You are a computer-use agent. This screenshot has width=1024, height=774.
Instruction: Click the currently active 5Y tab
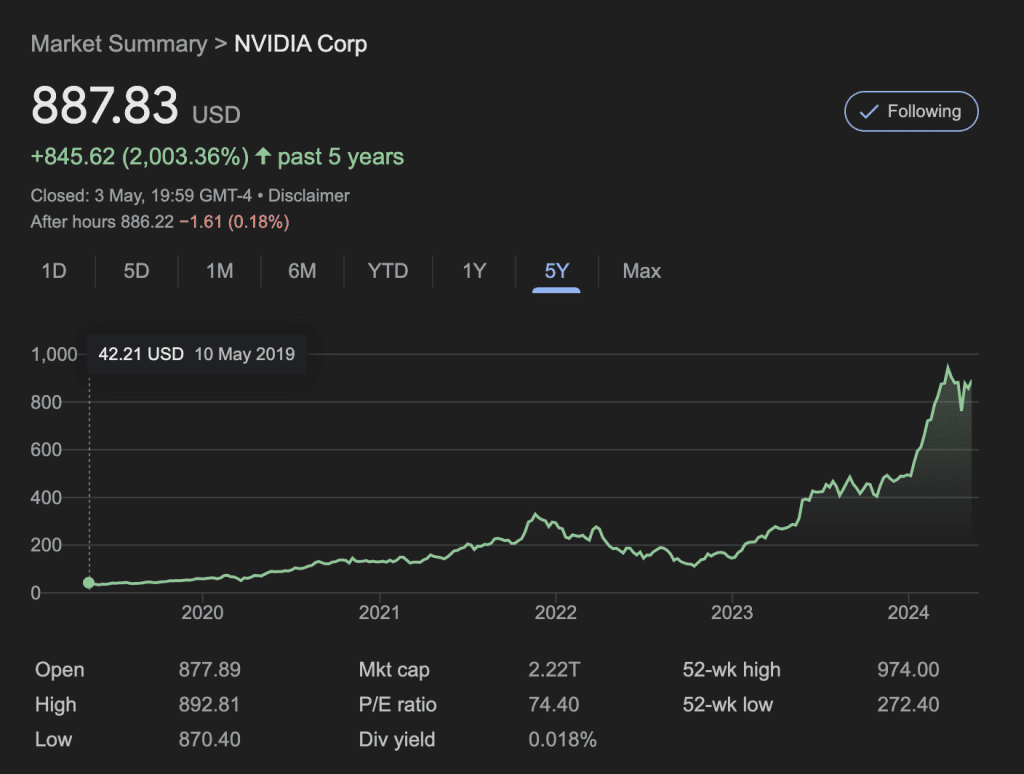tap(555, 271)
